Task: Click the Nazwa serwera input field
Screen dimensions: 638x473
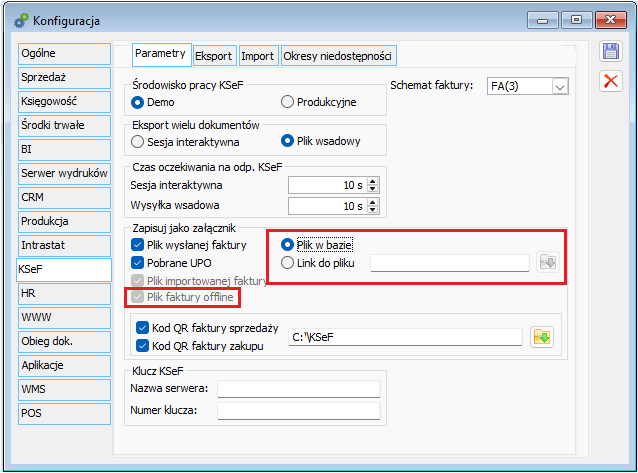Action: click(298, 389)
